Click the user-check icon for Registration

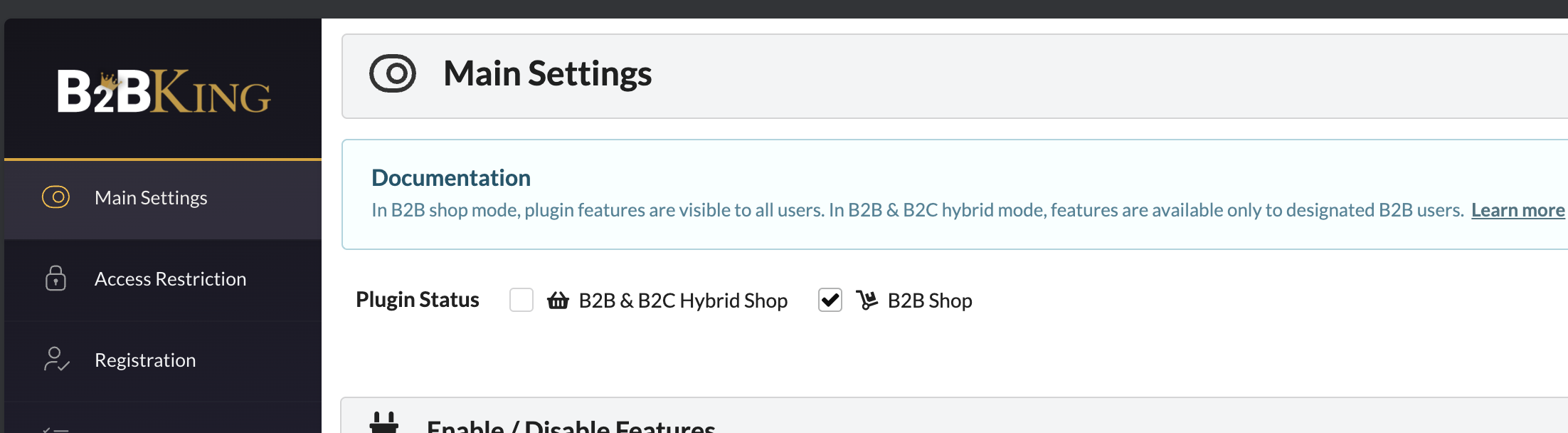tap(56, 359)
